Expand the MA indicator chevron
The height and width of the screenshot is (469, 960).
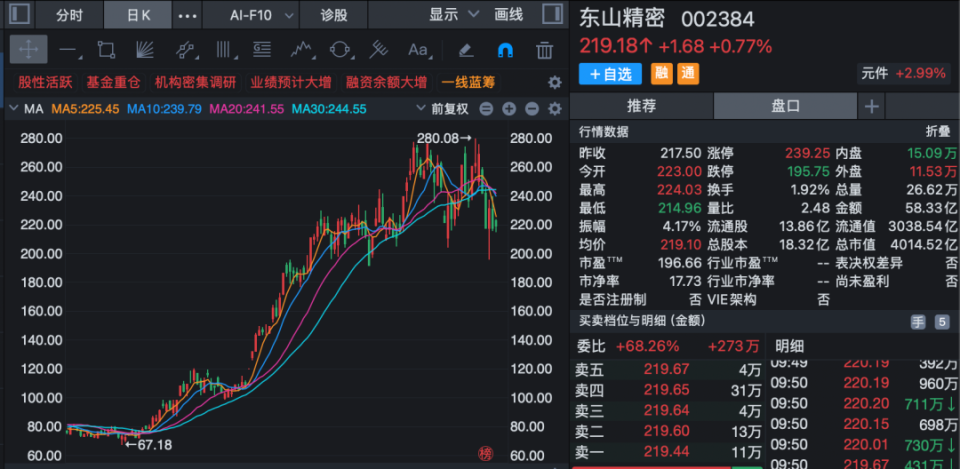pyautogui.click(x=15, y=109)
